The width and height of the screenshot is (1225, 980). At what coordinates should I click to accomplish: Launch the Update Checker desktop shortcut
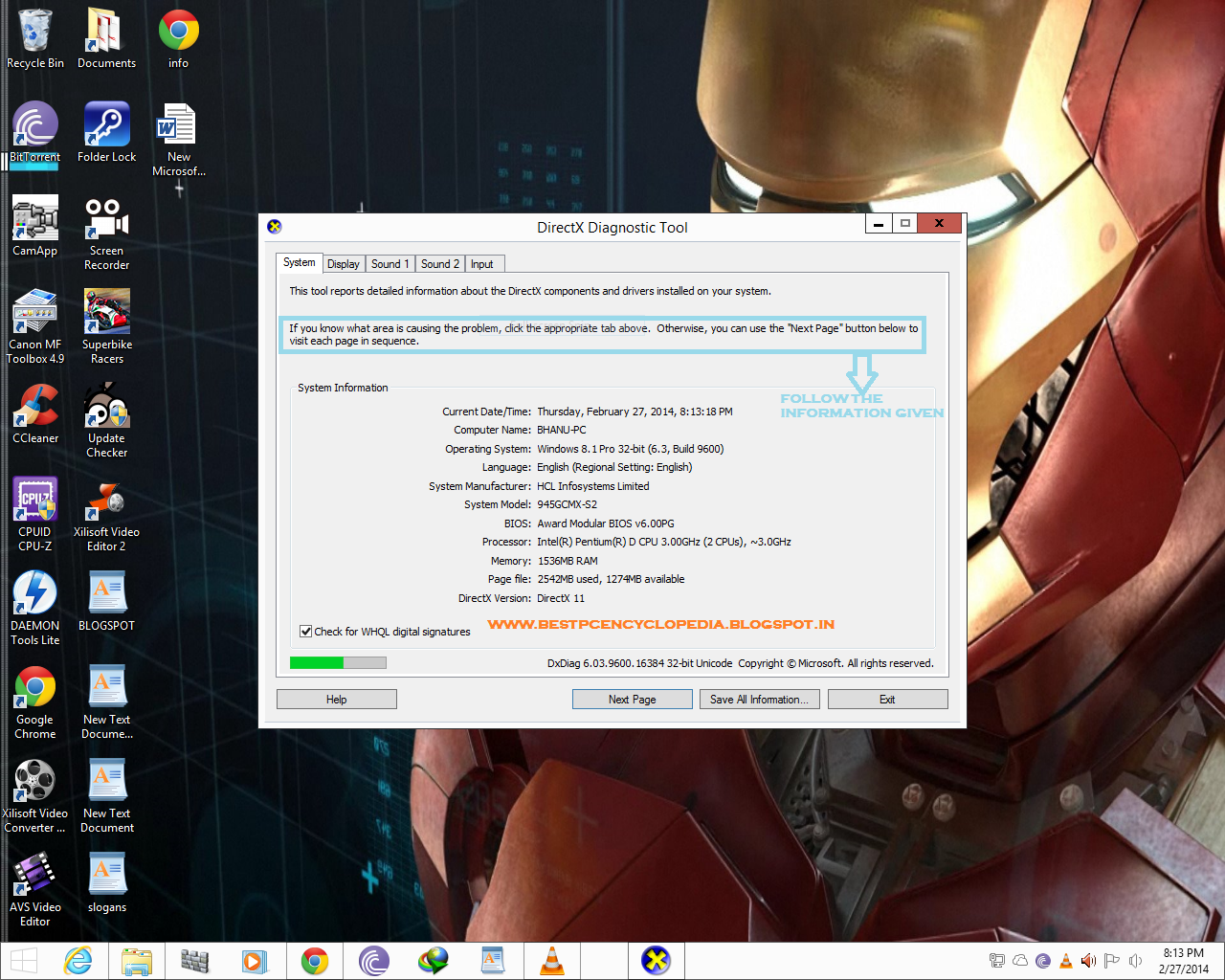tap(106, 421)
